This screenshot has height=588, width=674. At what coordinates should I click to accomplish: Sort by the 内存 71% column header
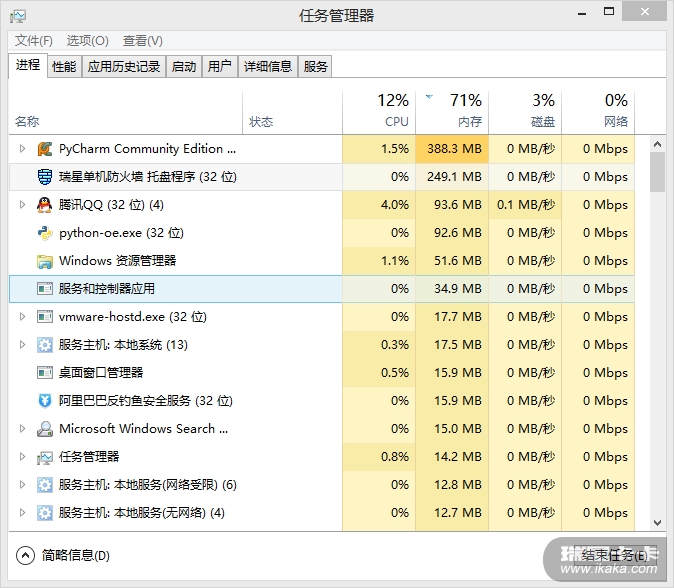(452, 113)
